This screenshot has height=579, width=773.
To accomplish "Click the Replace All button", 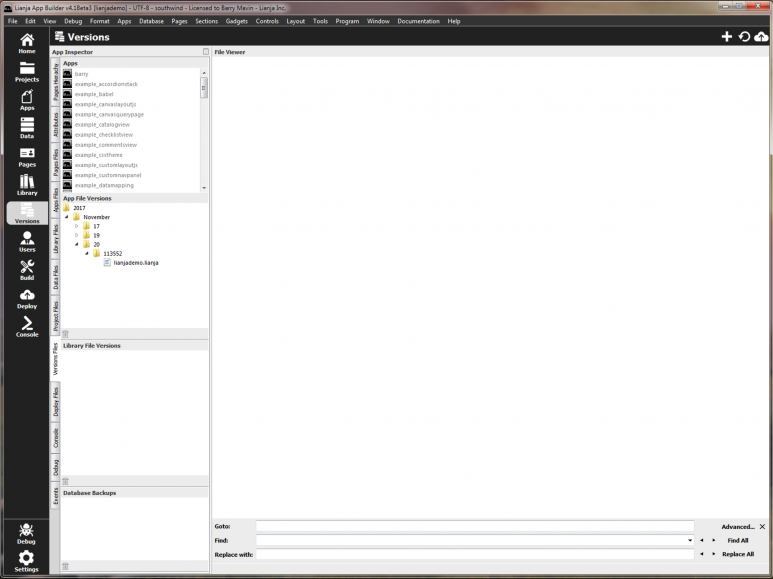I will tap(738, 554).
